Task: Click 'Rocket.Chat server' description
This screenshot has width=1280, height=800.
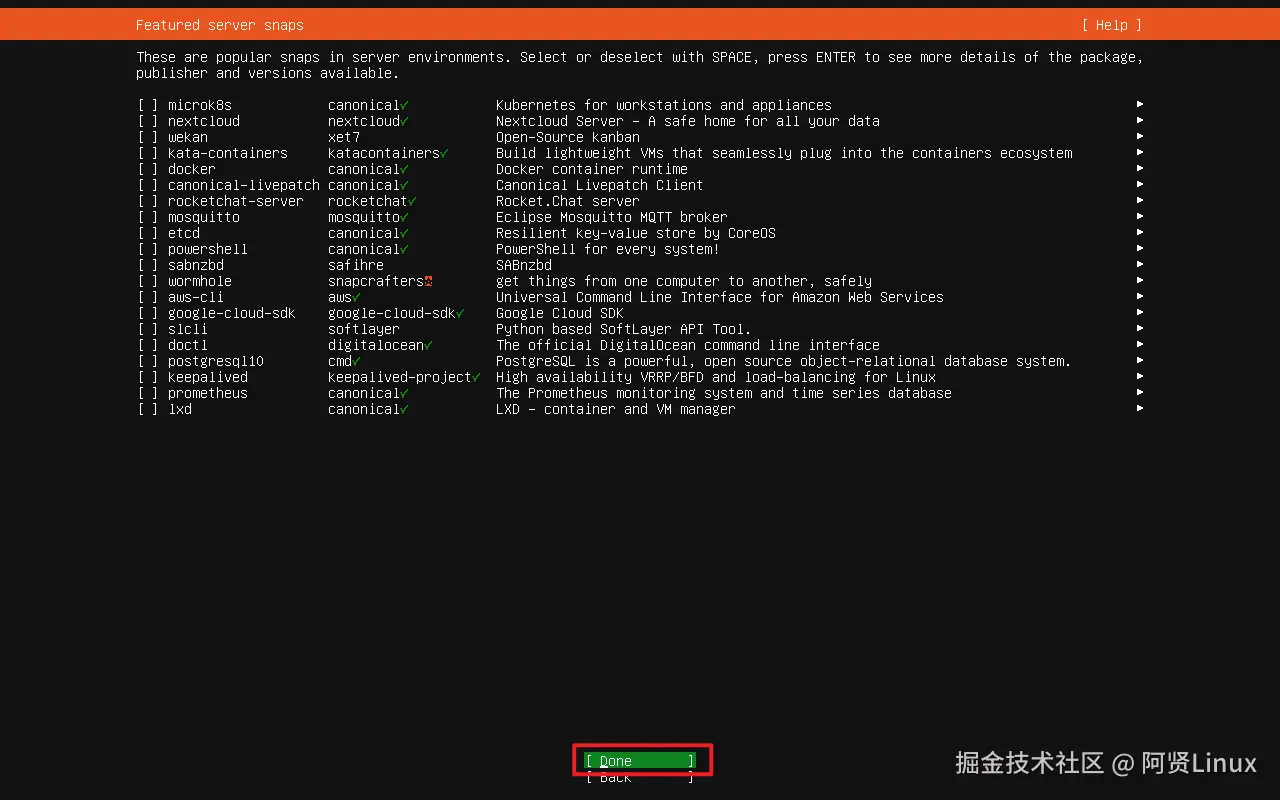Action: pyautogui.click(x=568, y=201)
